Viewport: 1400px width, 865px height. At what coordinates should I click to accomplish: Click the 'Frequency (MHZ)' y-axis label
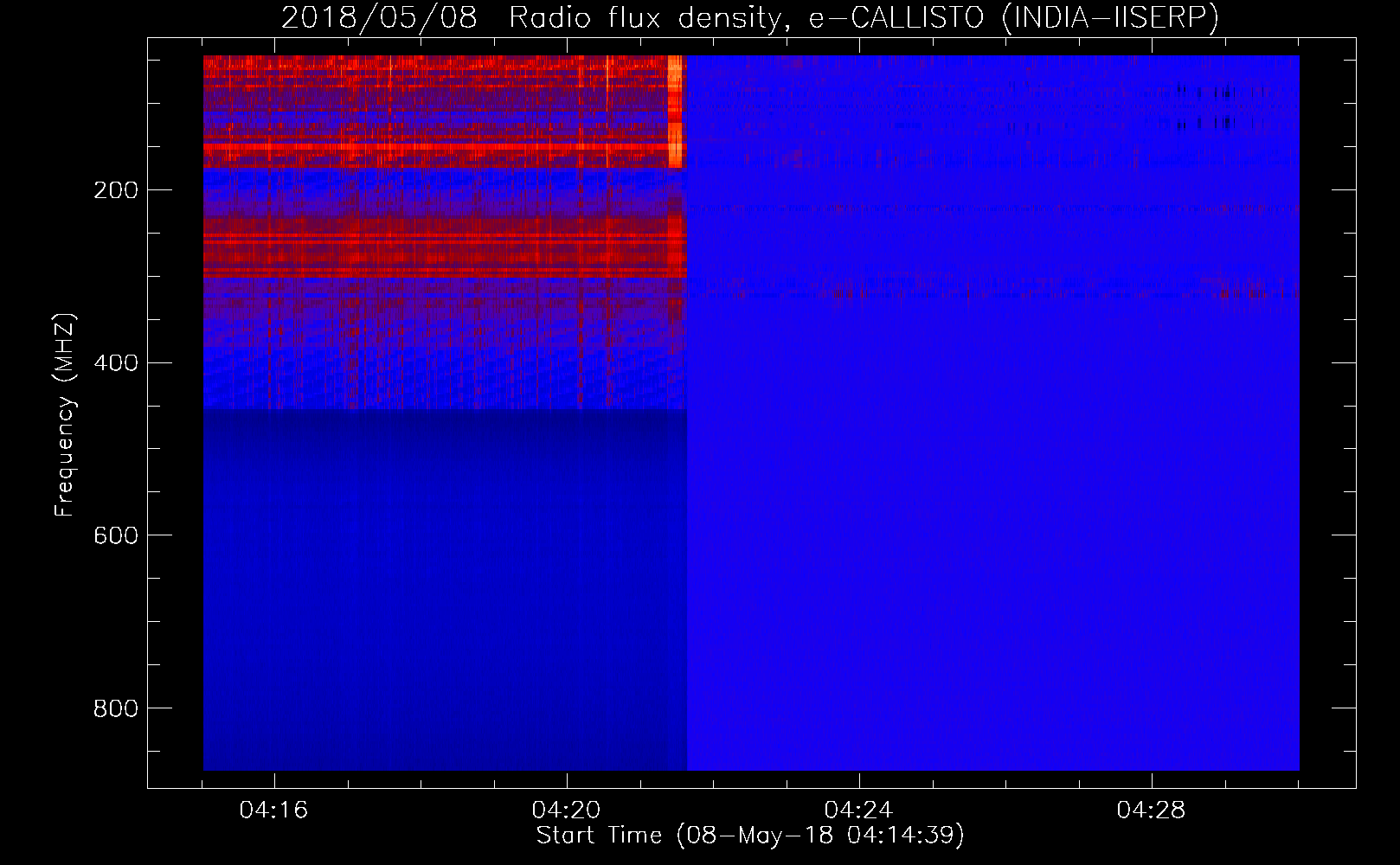tap(65, 415)
